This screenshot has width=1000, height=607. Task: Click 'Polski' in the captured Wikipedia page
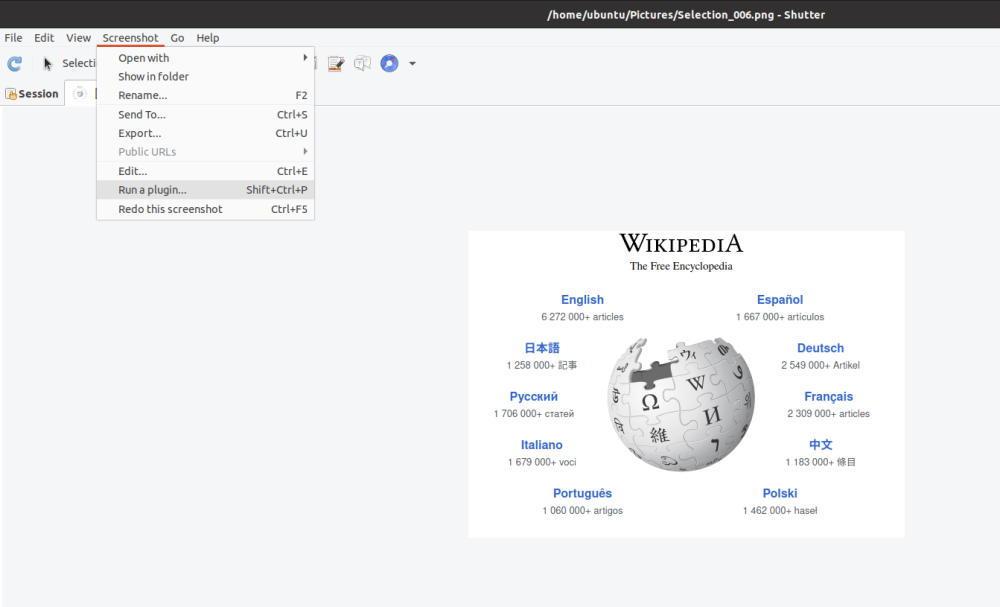(x=780, y=494)
